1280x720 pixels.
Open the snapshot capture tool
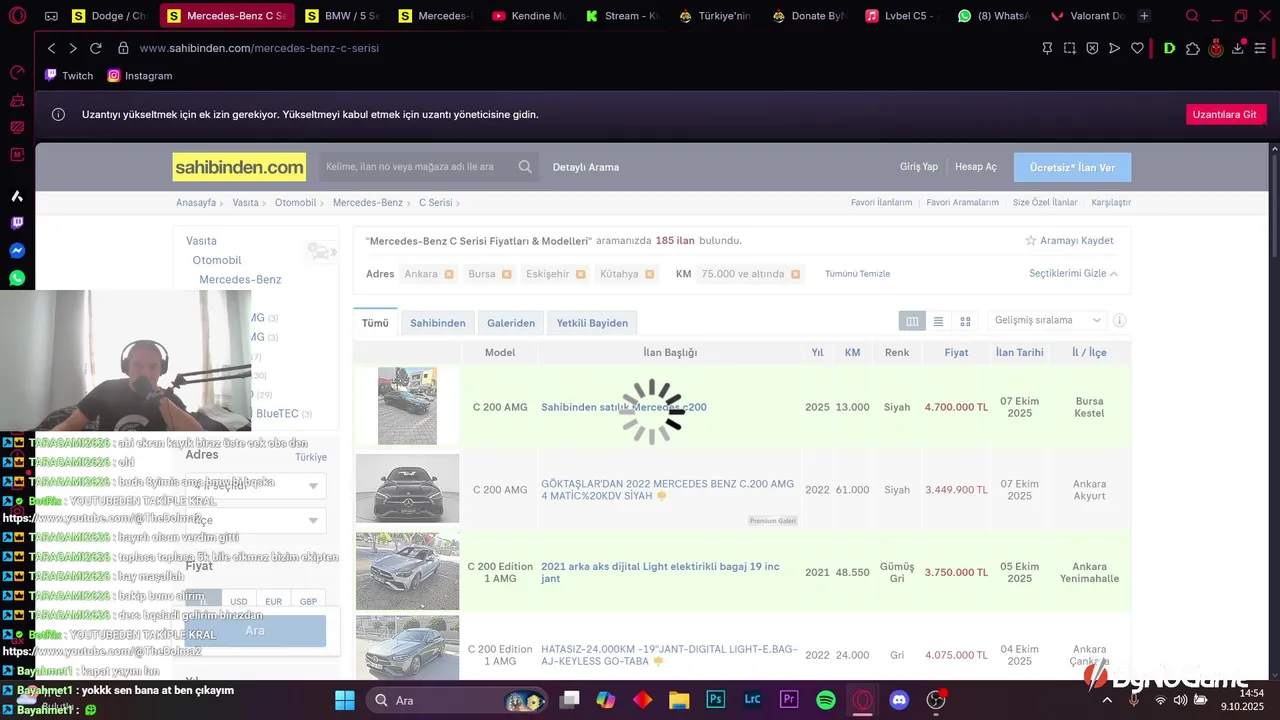1069,48
